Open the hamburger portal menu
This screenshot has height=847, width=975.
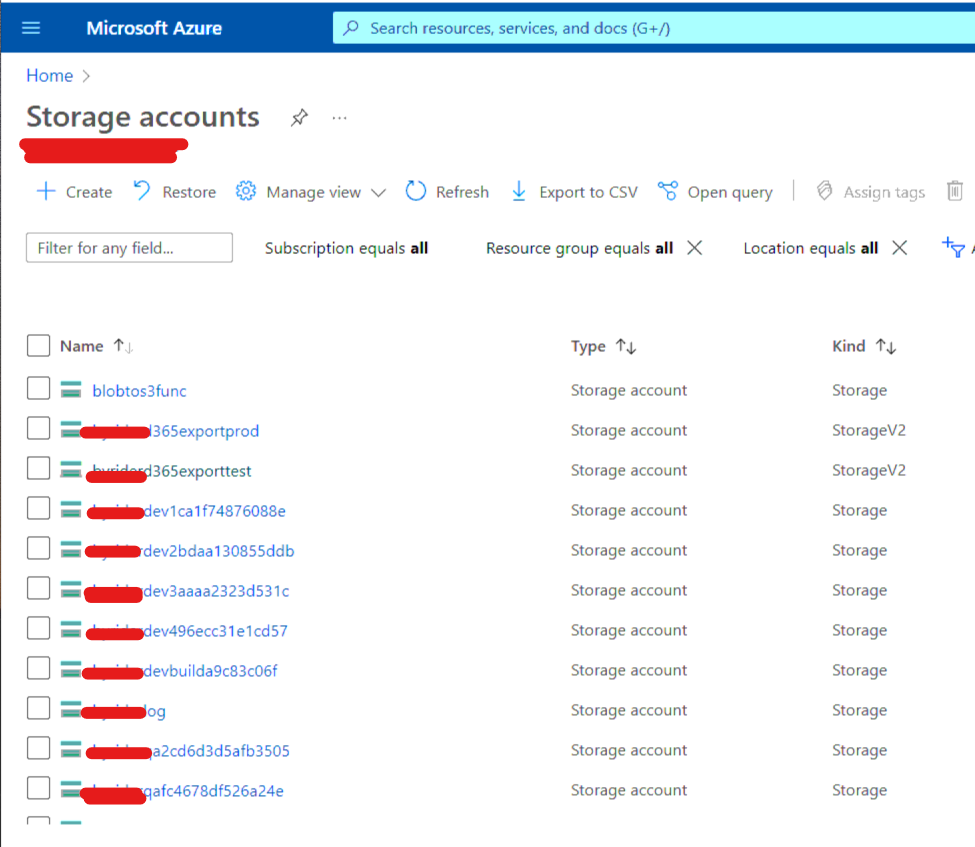point(31,28)
